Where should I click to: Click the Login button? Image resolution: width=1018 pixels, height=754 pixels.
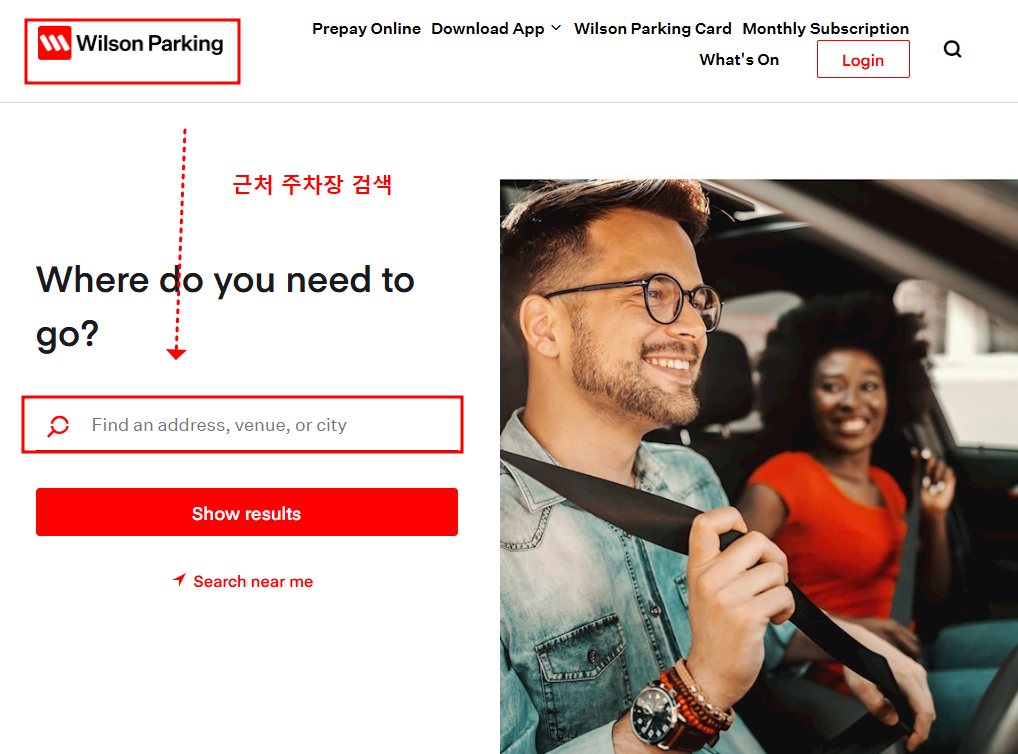863,60
